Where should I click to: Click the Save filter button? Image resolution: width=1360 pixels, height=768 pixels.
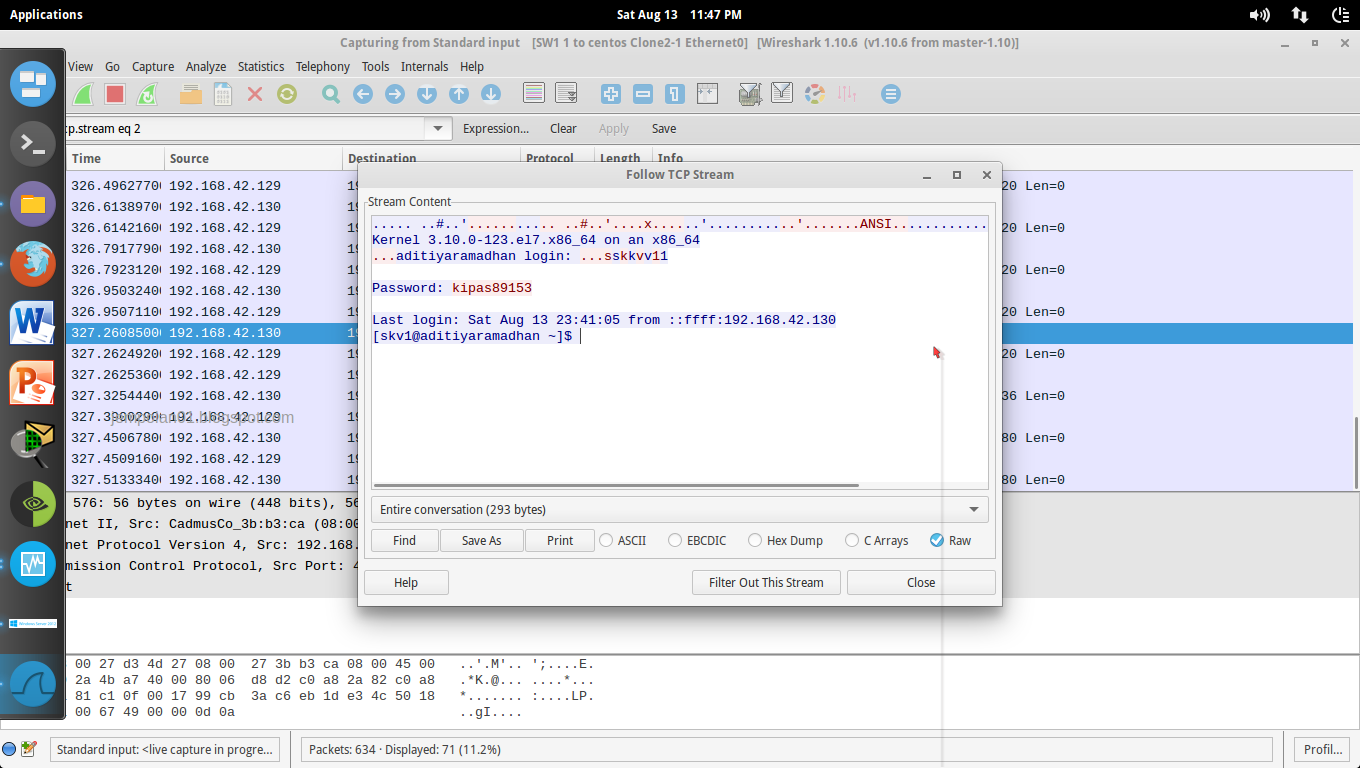pyautogui.click(x=664, y=128)
